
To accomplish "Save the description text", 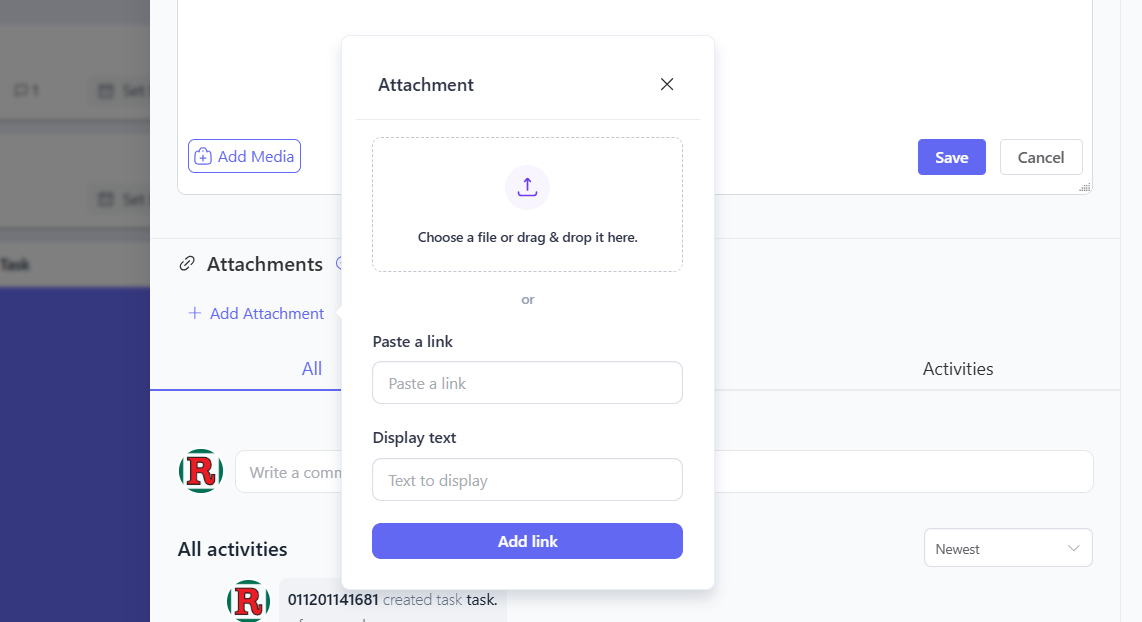I will pos(951,157).
